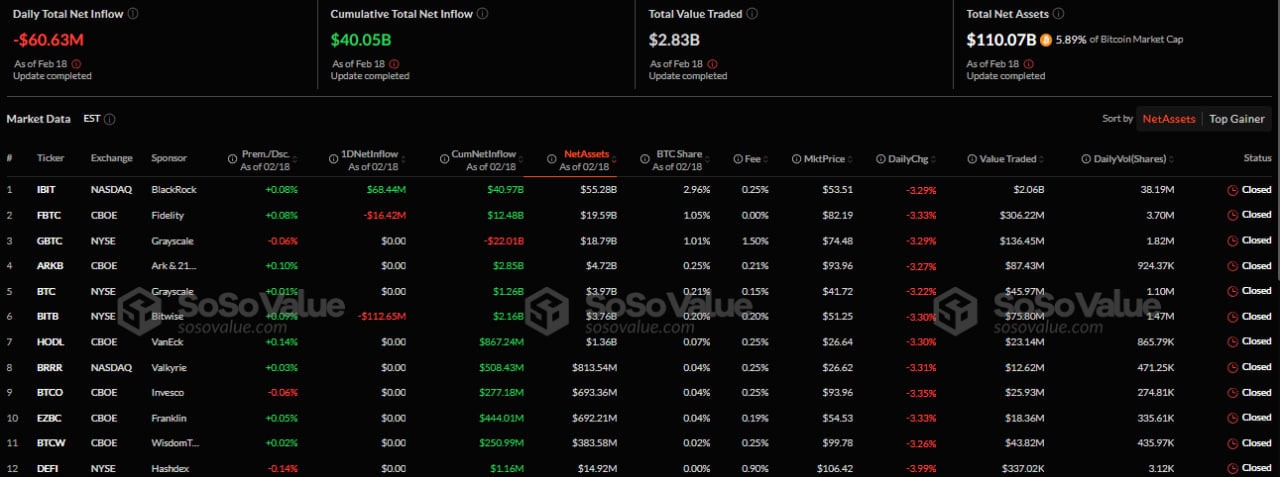Click -$112.65M inflow cell in BITB row
The image size is (1280, 477).
(381, 316)
